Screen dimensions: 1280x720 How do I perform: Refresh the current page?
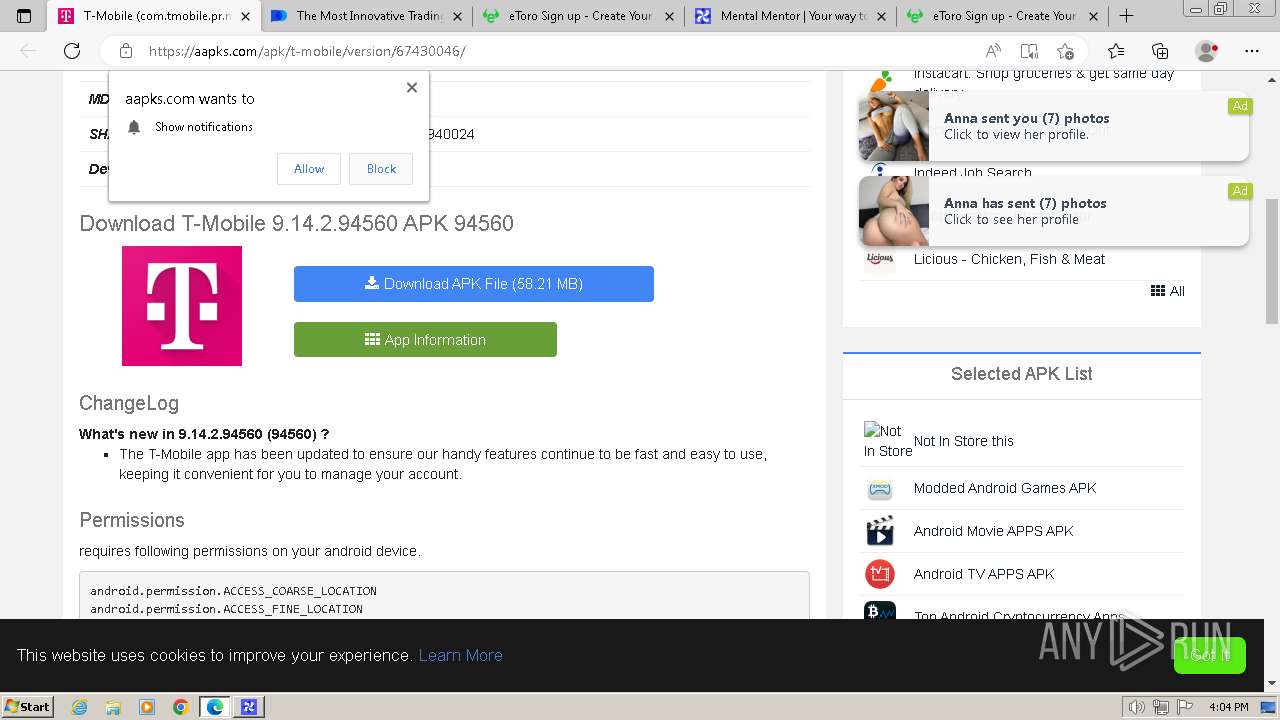coord(72,51)
